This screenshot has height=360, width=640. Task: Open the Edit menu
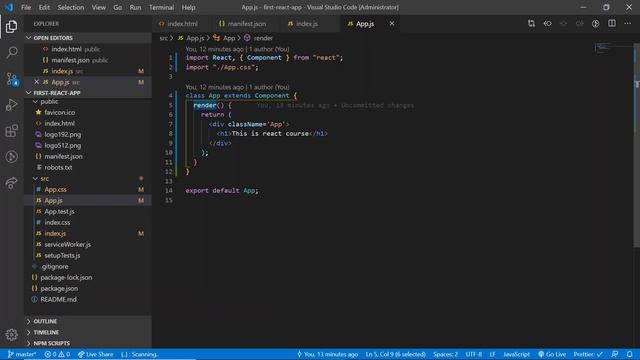[x=44, y=7]
